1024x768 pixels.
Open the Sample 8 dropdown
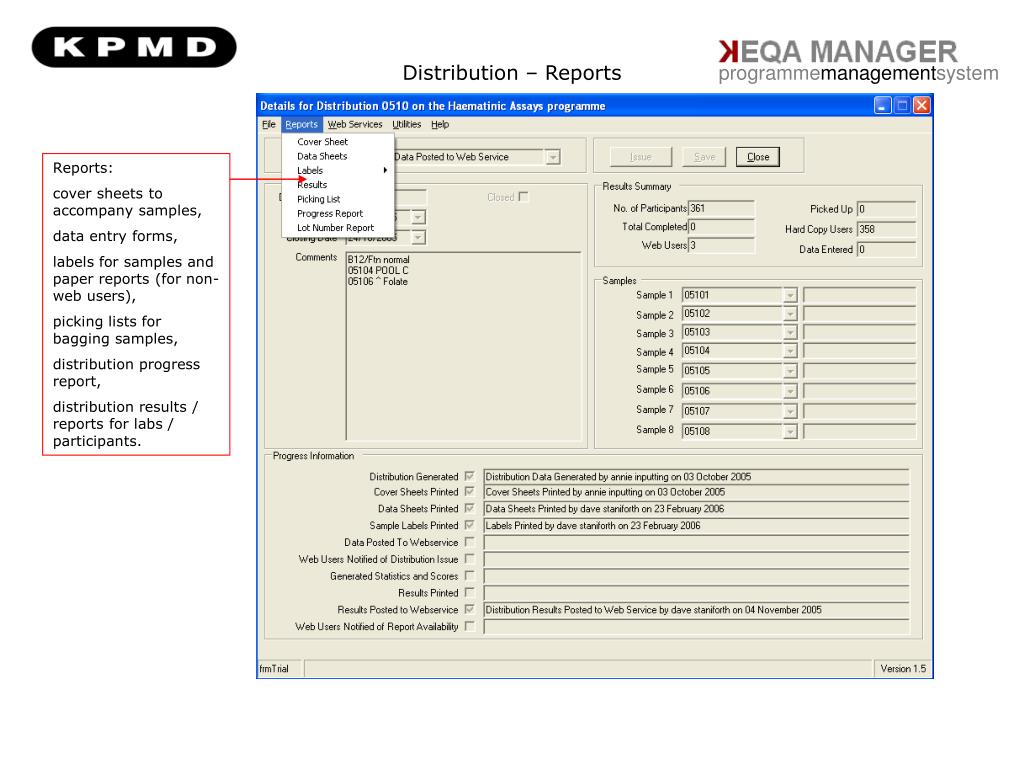790,432
